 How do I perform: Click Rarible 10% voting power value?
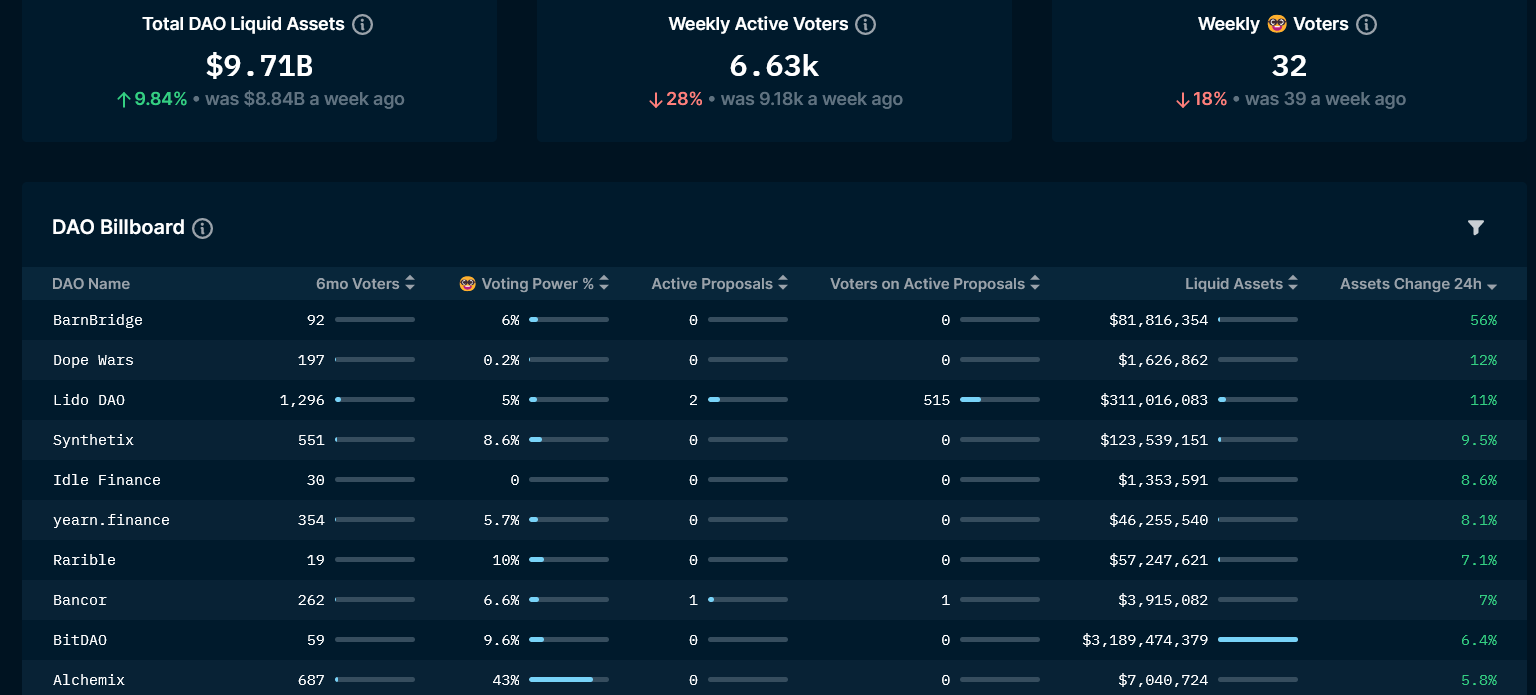[506, 560]
